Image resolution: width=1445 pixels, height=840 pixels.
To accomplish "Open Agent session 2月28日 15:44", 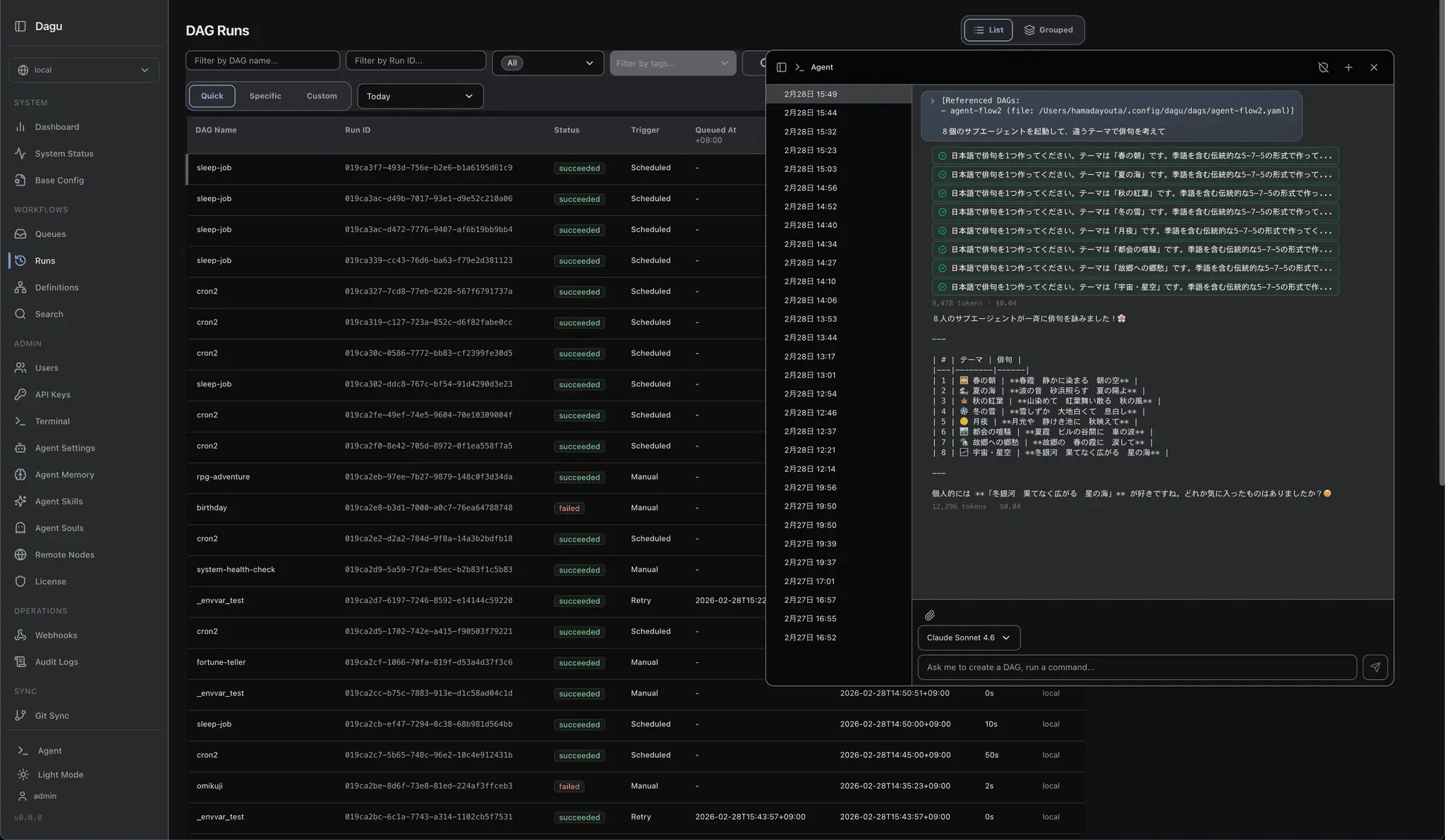I will pos(839,113).
